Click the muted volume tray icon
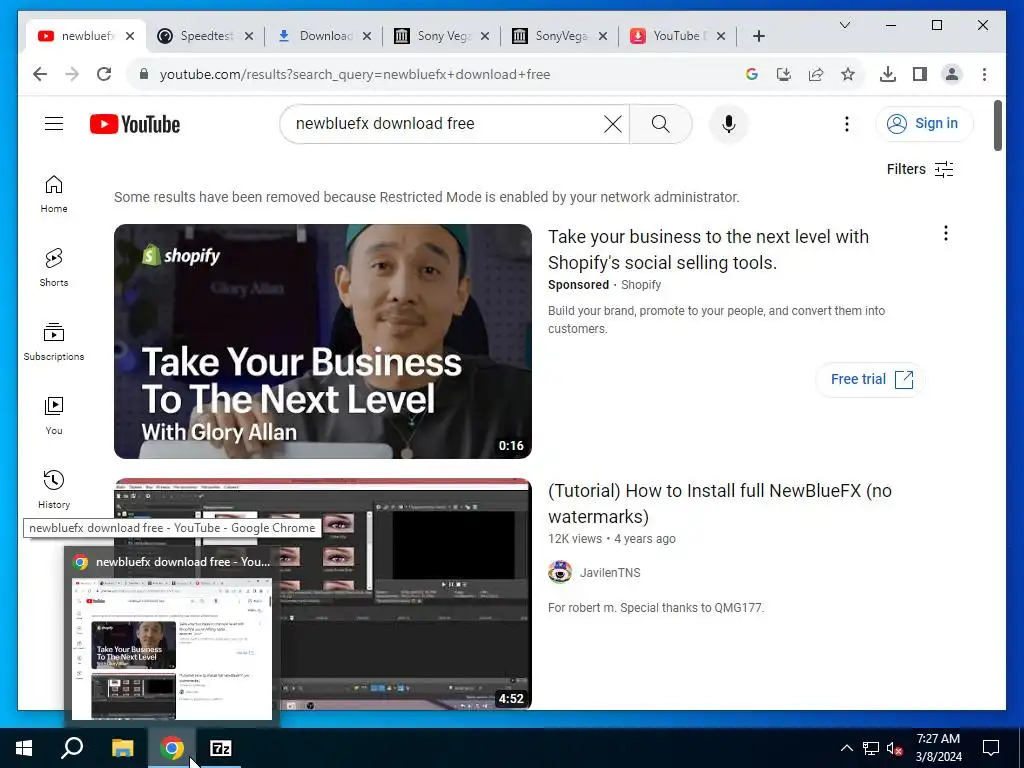This screenshot has height=768, width=1024. [x=895, y=748]
